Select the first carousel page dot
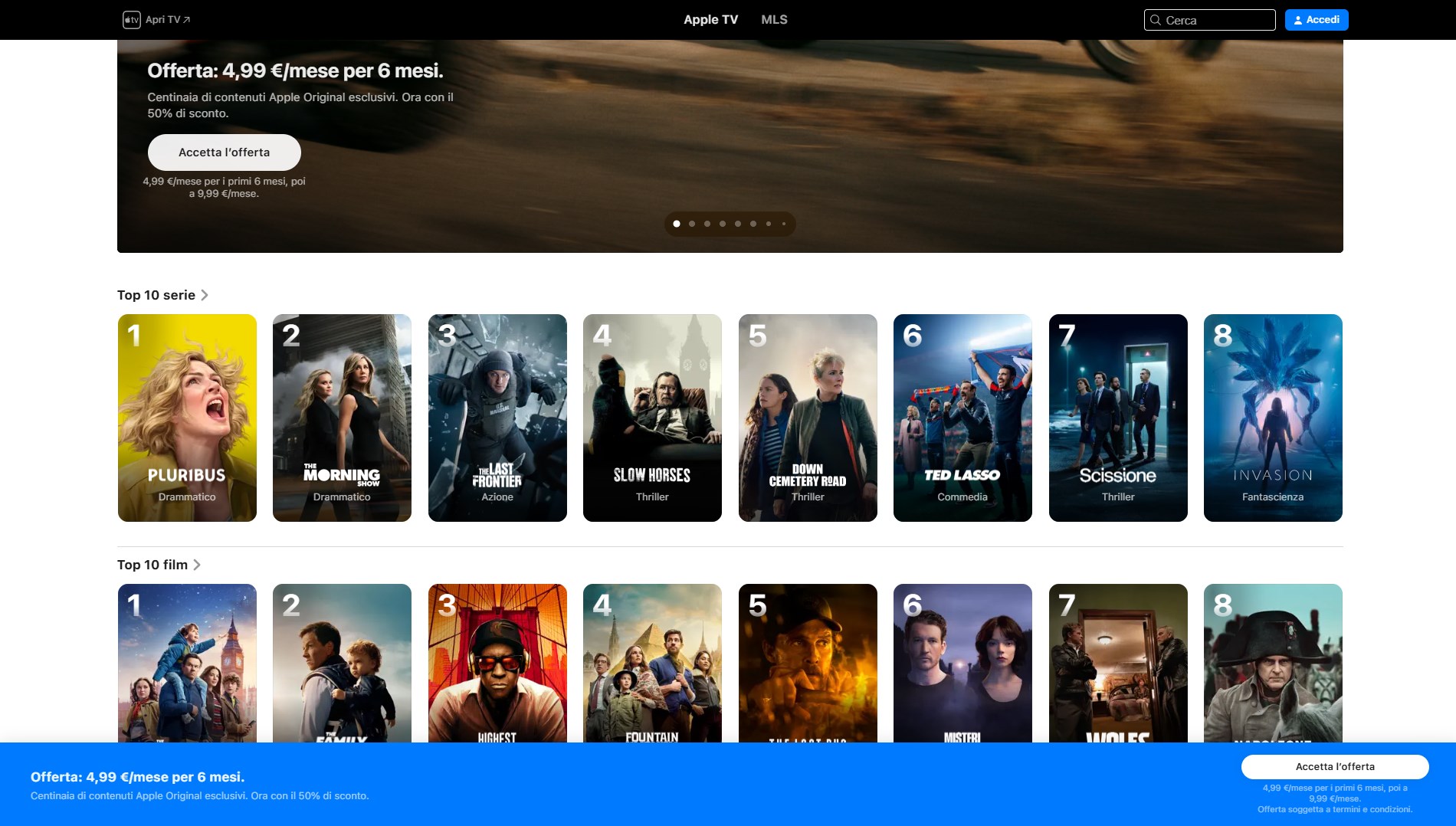 (677, 224)
